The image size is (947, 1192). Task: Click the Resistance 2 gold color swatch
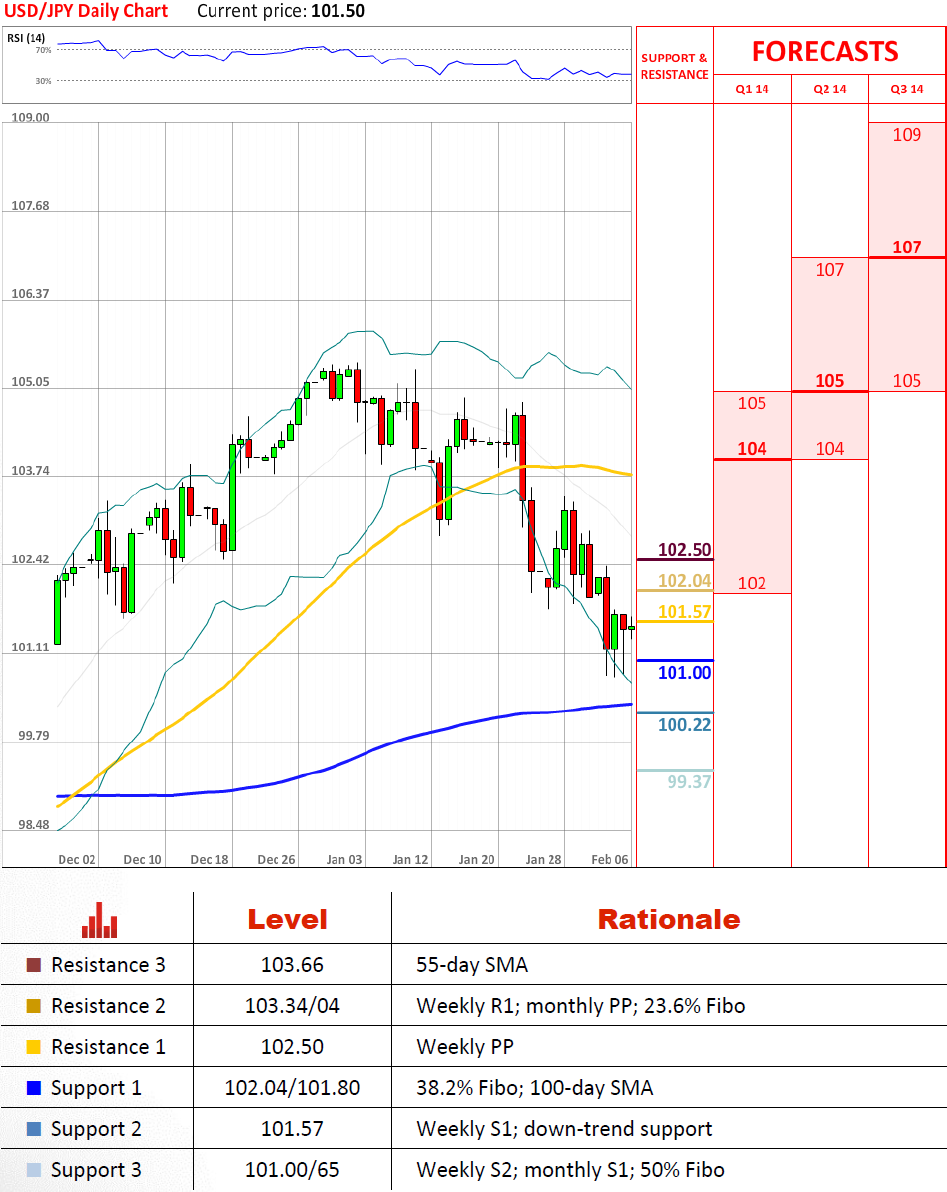point(33,1006)
